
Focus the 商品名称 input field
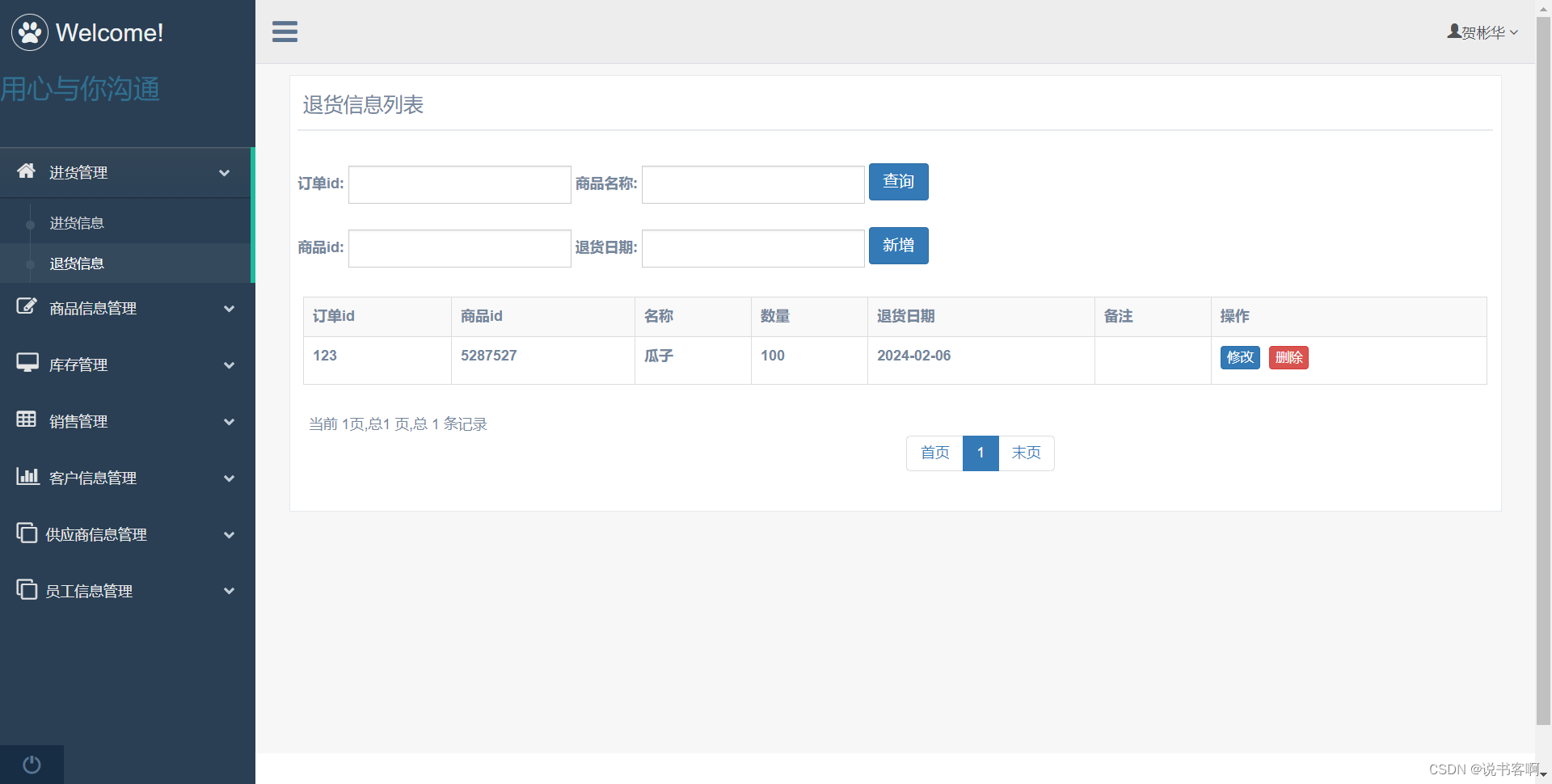753,185
